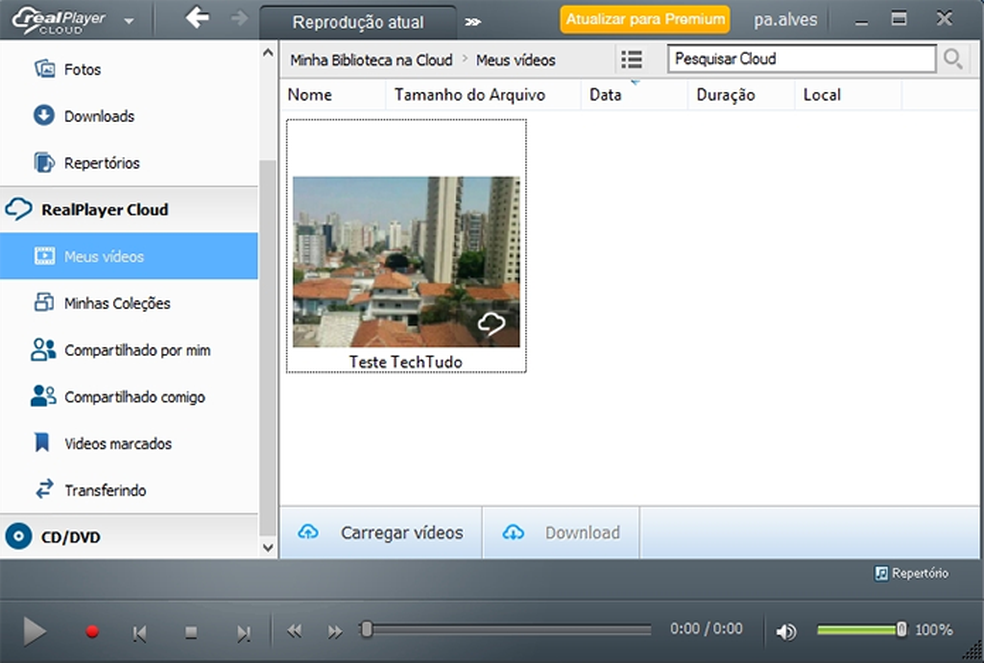Skip to the previous track
The image size is (984, 663).
pyautogui.click(x=140, y=632)
